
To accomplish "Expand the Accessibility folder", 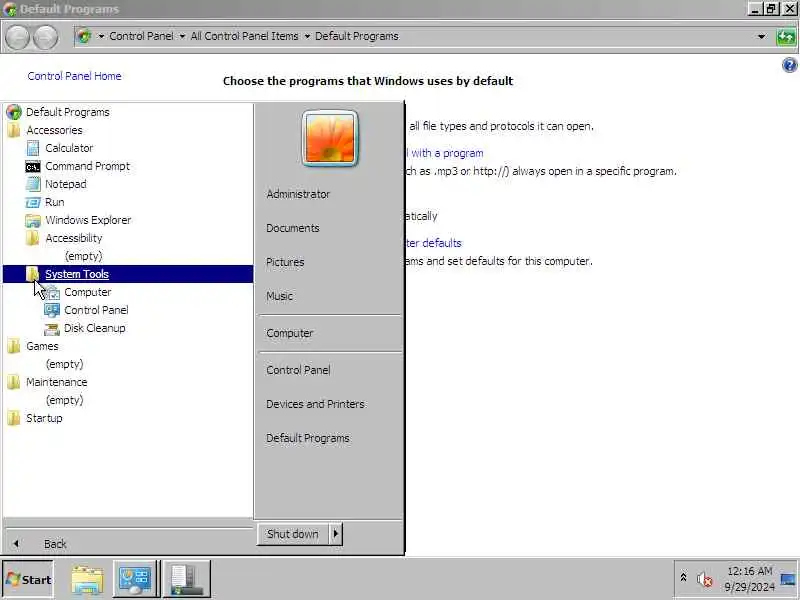I will pos(73,238).
